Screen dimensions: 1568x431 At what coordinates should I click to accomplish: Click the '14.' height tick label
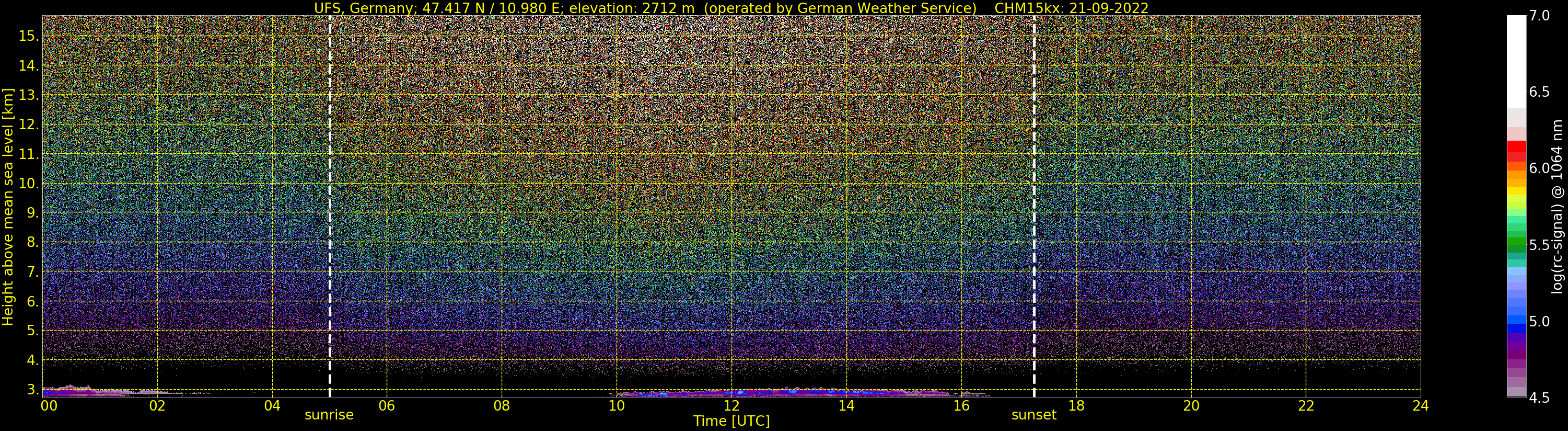tap(28, 66)
